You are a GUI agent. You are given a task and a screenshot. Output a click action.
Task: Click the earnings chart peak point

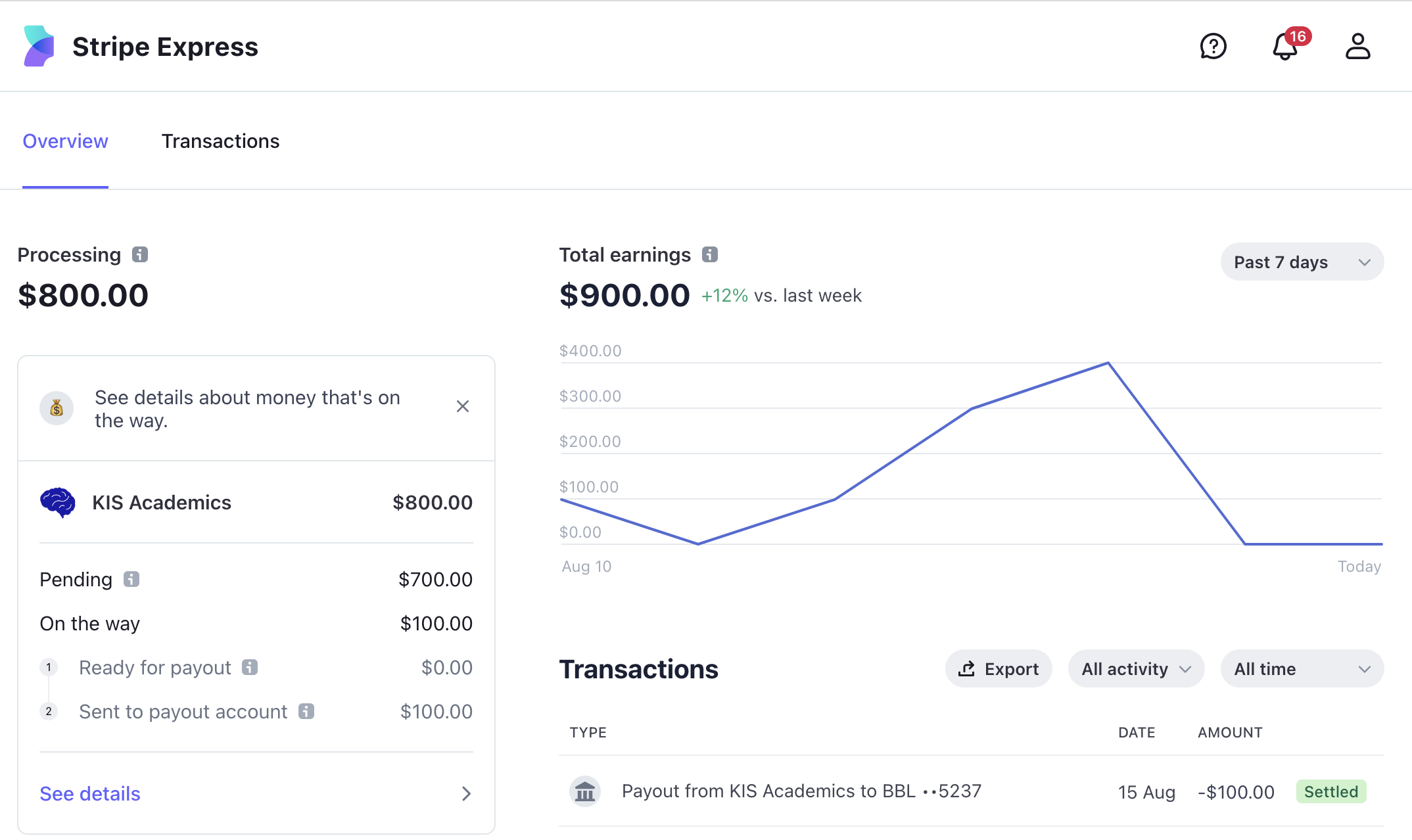(x=1108, y=363)
